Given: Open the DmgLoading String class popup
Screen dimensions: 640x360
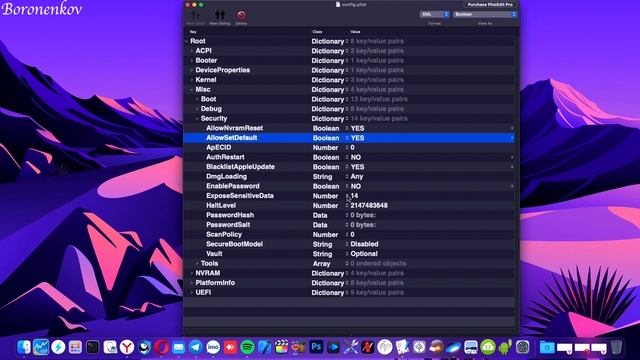Looking at the screenshot, I should coord(347,177).
